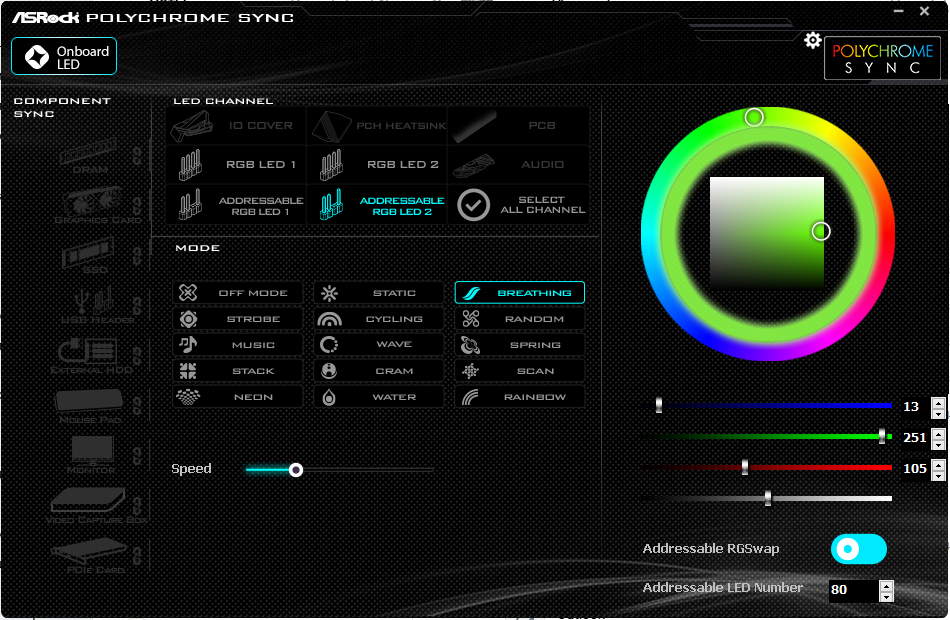Open the settings gear icon
Viewport: 950px width, 620px height.
click(812, 41)
